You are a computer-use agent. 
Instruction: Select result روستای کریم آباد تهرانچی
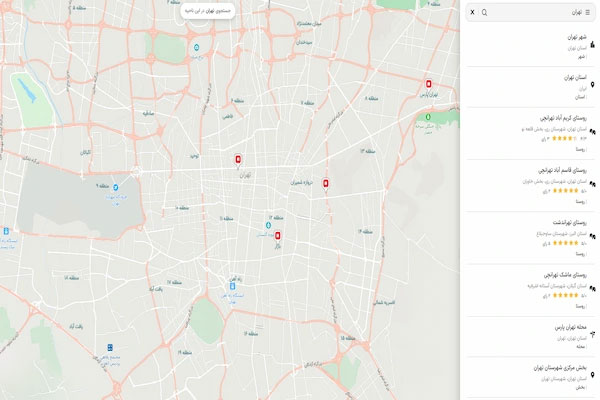click(530, 133)
